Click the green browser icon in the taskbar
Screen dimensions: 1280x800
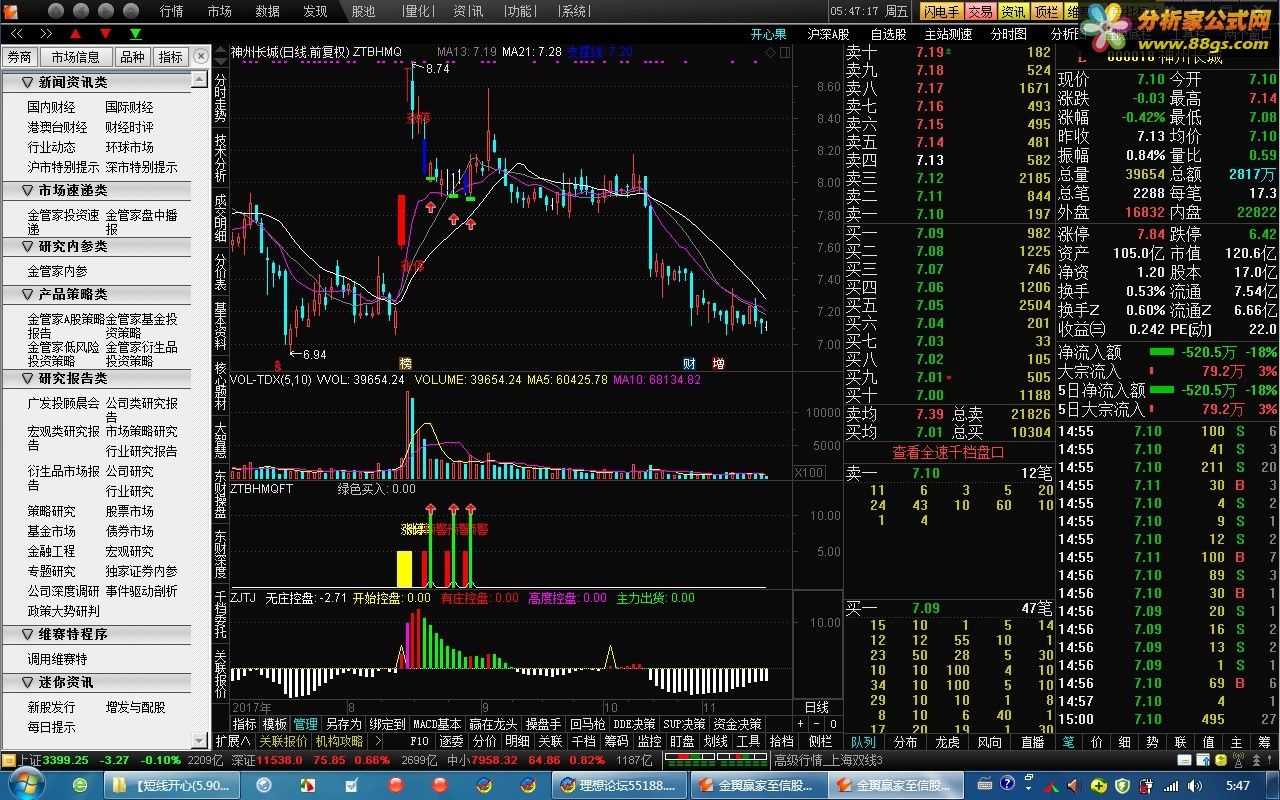coord(82,785)
